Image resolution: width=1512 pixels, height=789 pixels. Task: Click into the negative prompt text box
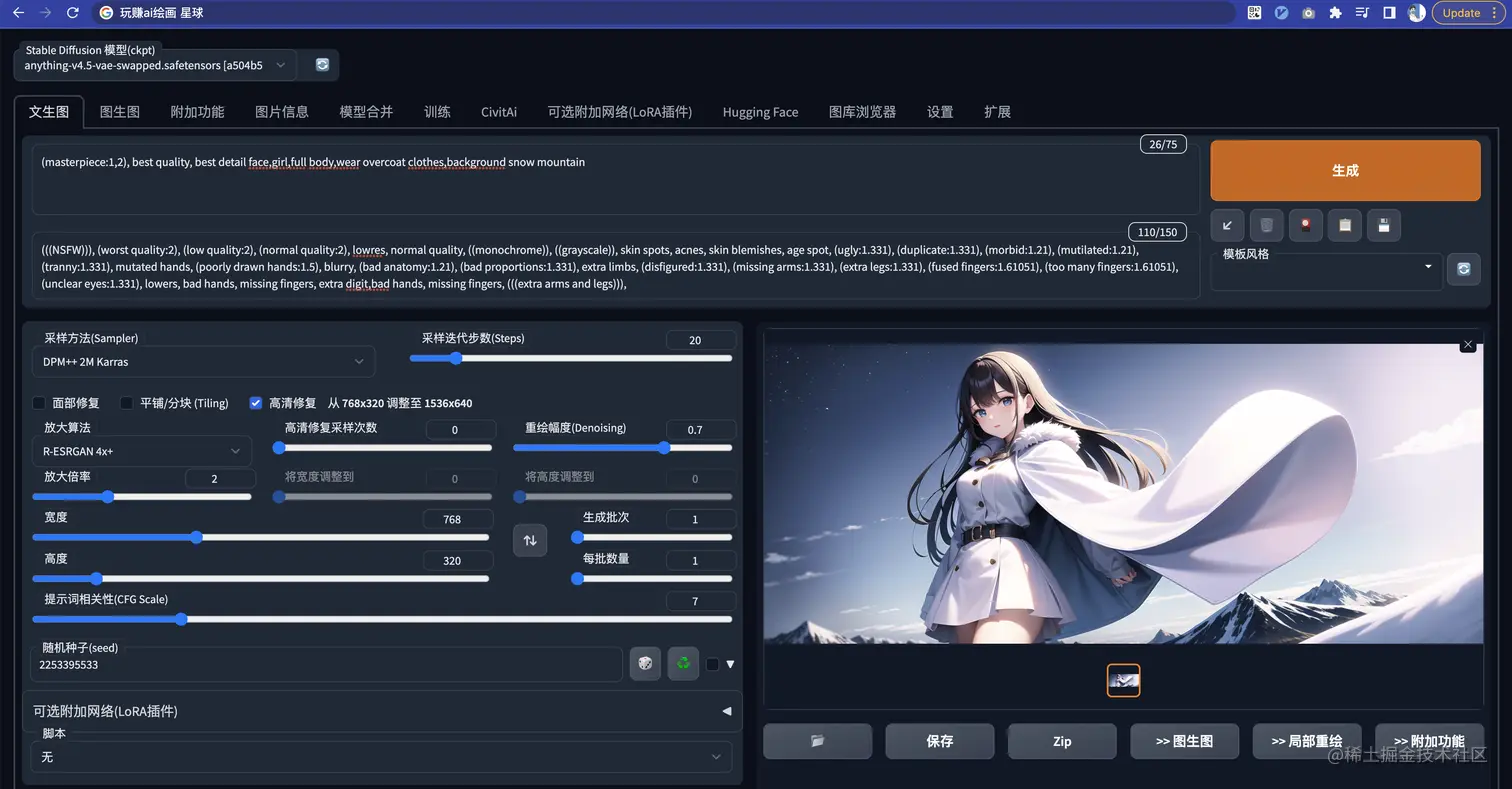[x=616, y=266]
